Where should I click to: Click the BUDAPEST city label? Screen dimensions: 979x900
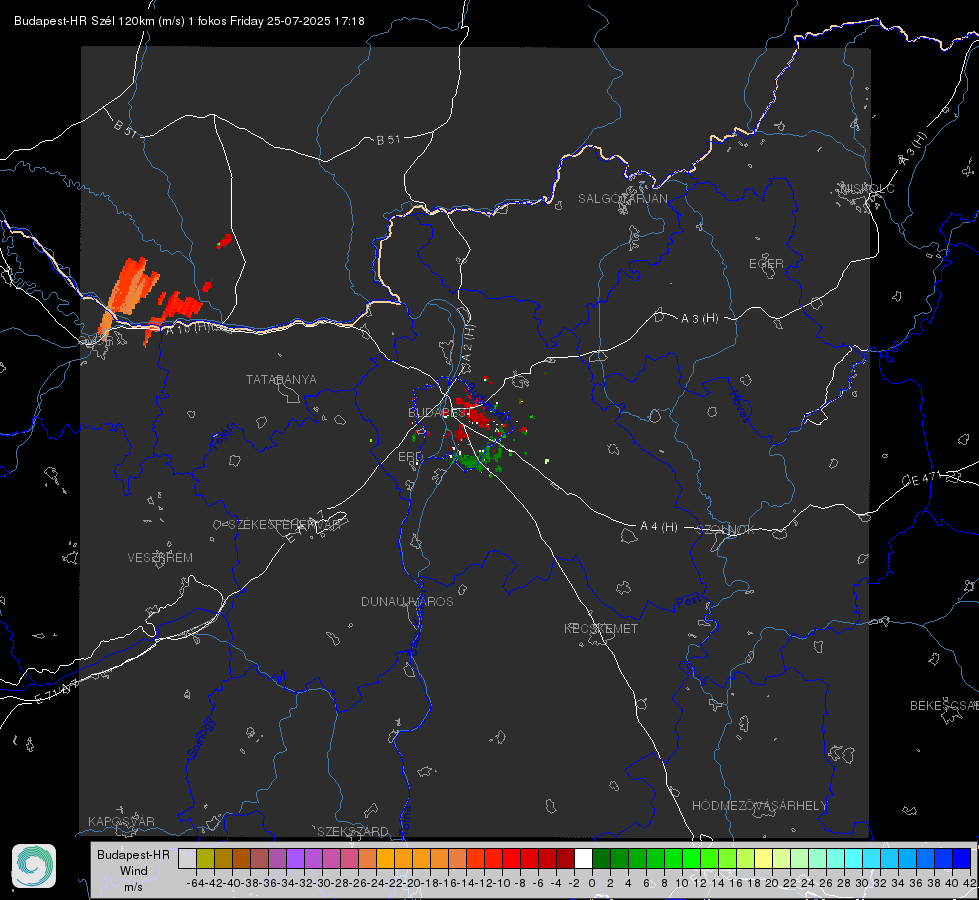coord(438,413)
